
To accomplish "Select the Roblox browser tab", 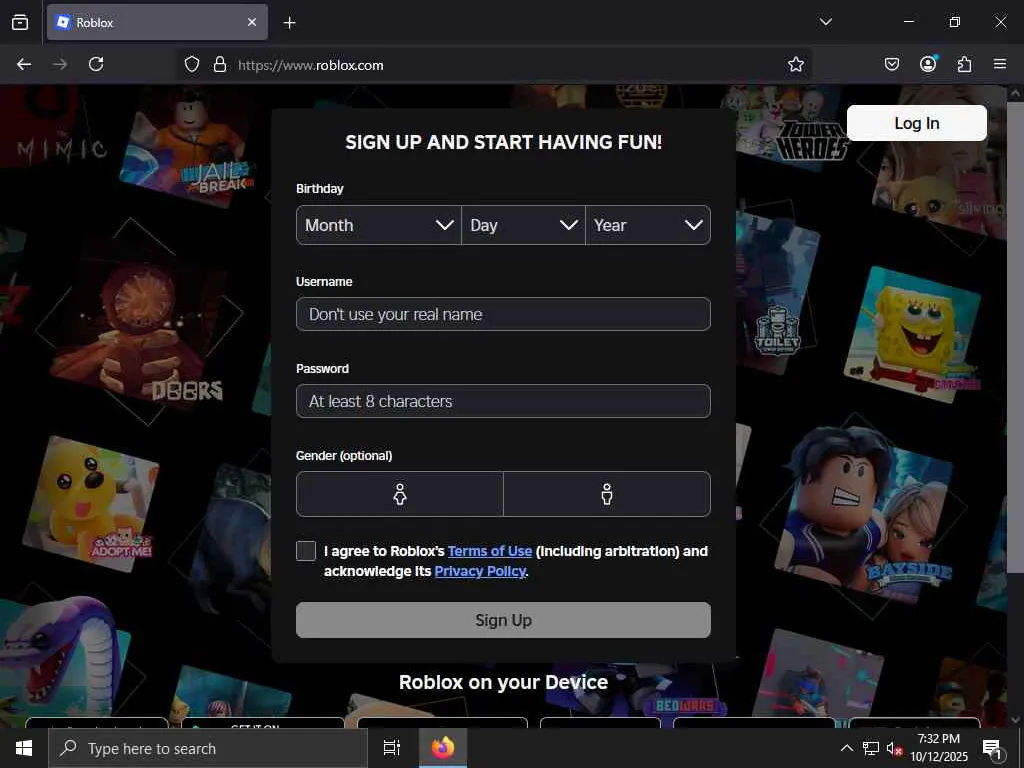I will [157, 22].
